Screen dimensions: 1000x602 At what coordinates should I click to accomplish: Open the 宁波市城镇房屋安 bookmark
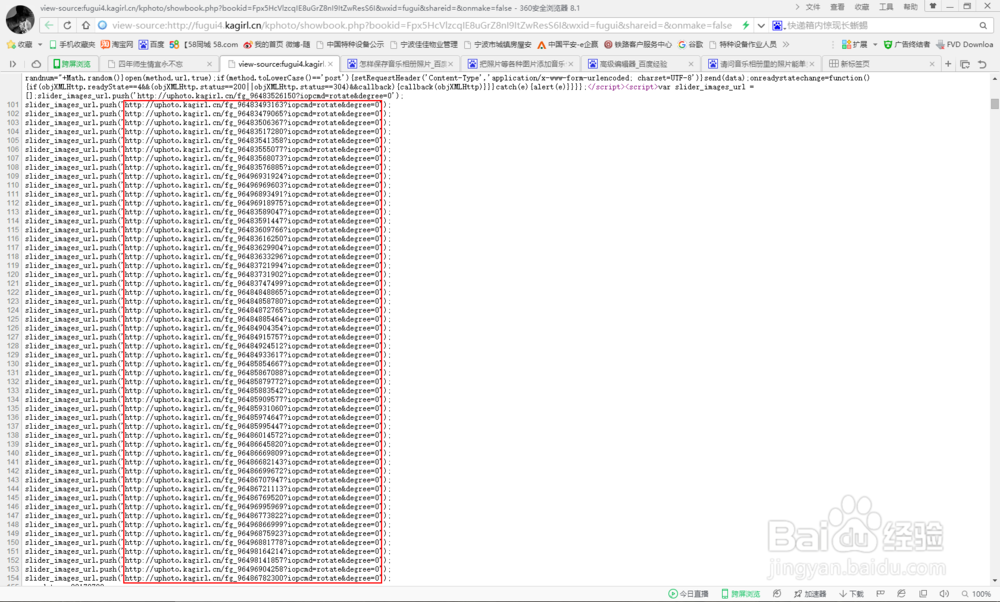pyautogui.click(x=497, y=45)
